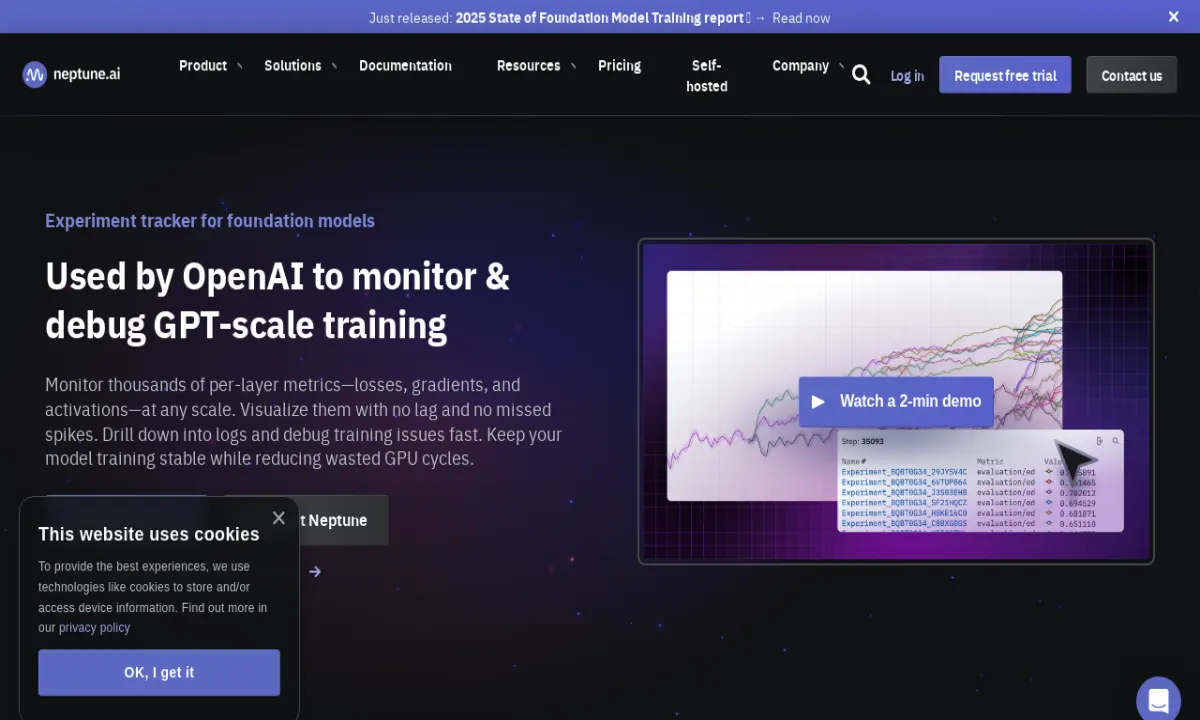The height and width of the screenshot is (720, 1200).
Task: Click the export icon in the Step panel
Action: (x=1100, y=441)
